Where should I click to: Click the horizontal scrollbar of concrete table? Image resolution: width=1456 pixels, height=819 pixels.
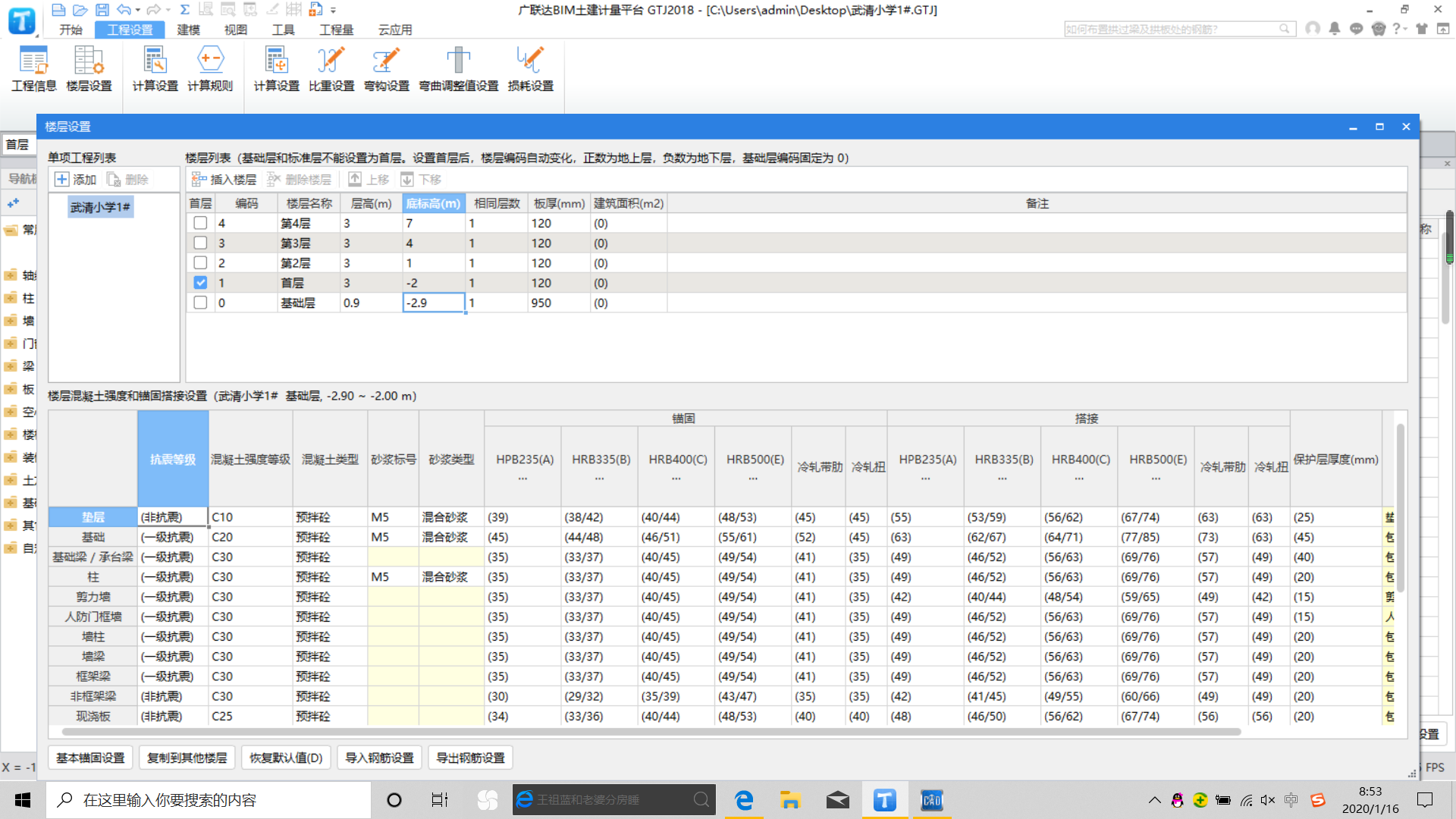[651, 732]
